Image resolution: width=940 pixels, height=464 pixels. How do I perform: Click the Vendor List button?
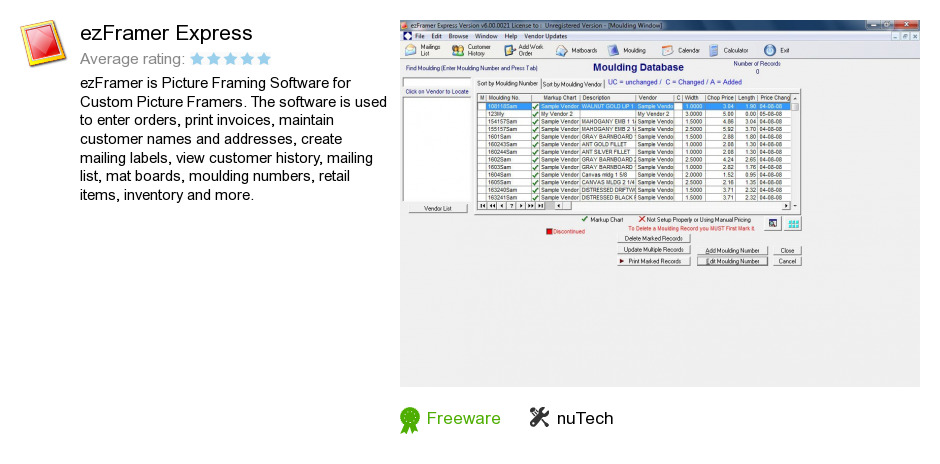[438, 209]
